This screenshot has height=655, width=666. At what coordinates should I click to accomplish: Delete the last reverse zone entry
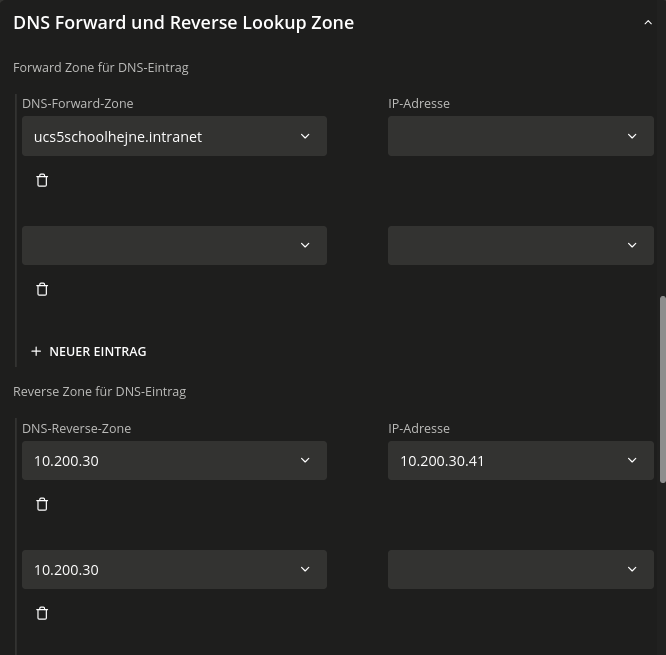click(42, 614)
